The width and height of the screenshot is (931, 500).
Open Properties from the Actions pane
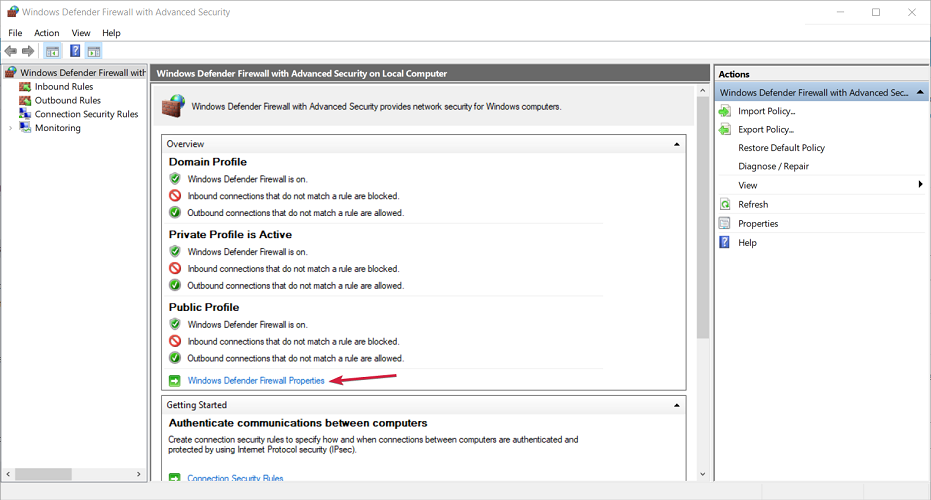758,223
